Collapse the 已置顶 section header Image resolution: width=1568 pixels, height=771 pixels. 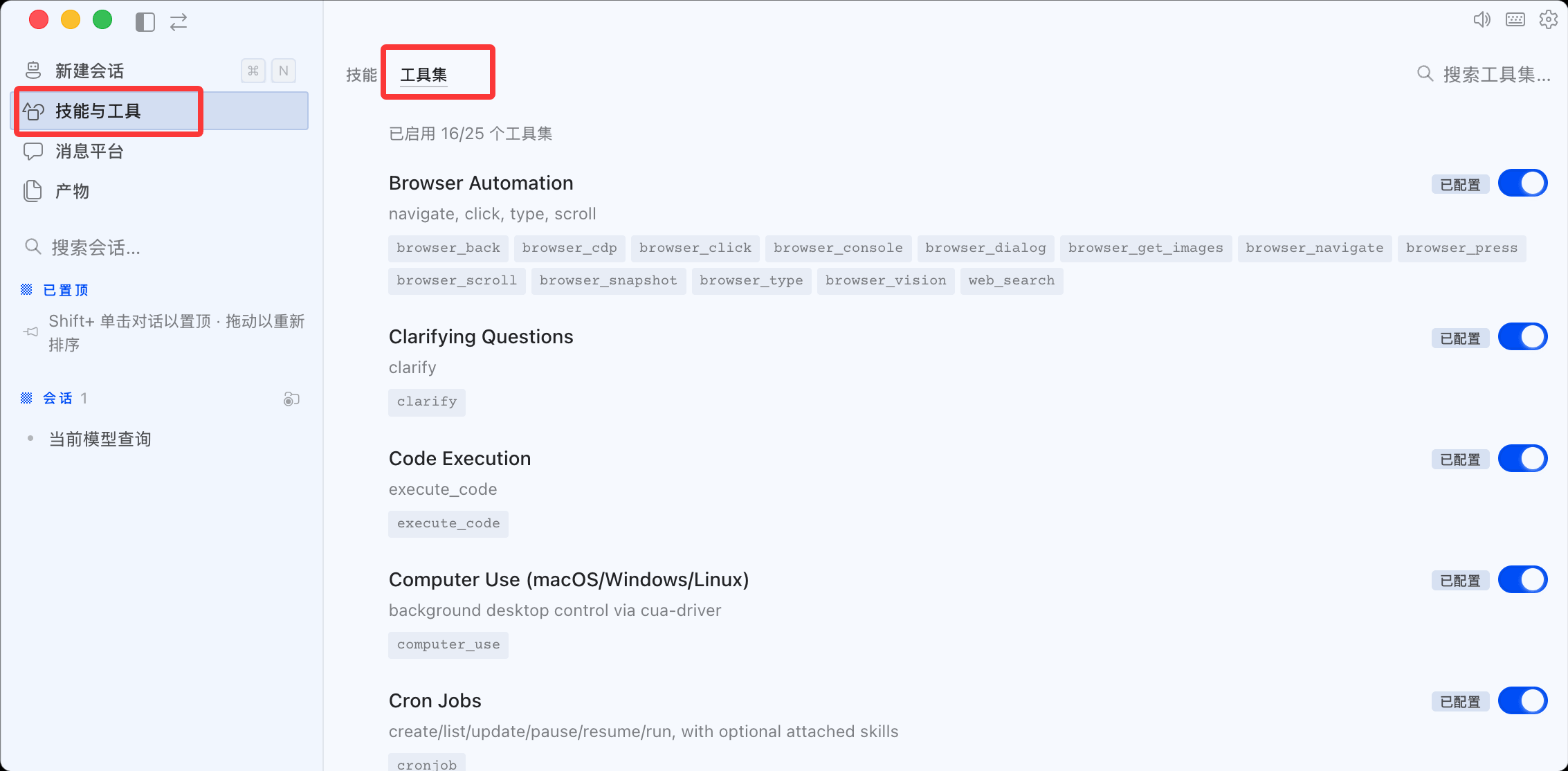[x=55, y=290]
